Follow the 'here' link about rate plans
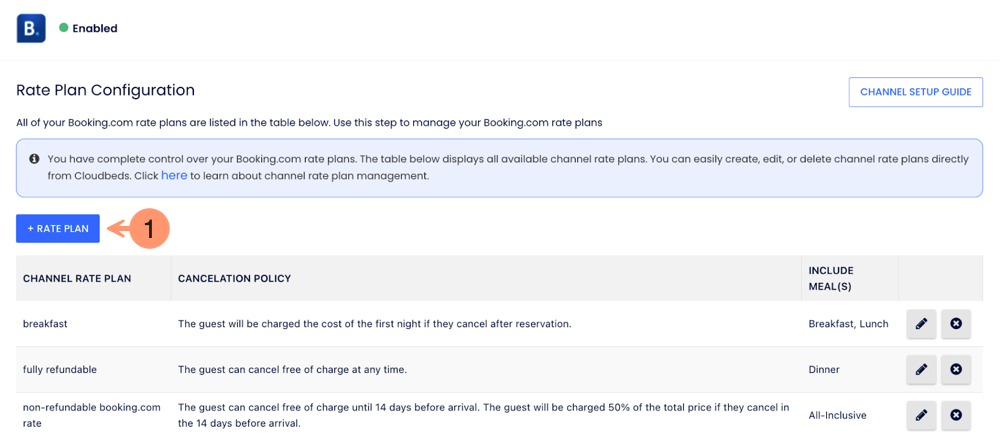The image size is (1000, 443). (174, 176)
